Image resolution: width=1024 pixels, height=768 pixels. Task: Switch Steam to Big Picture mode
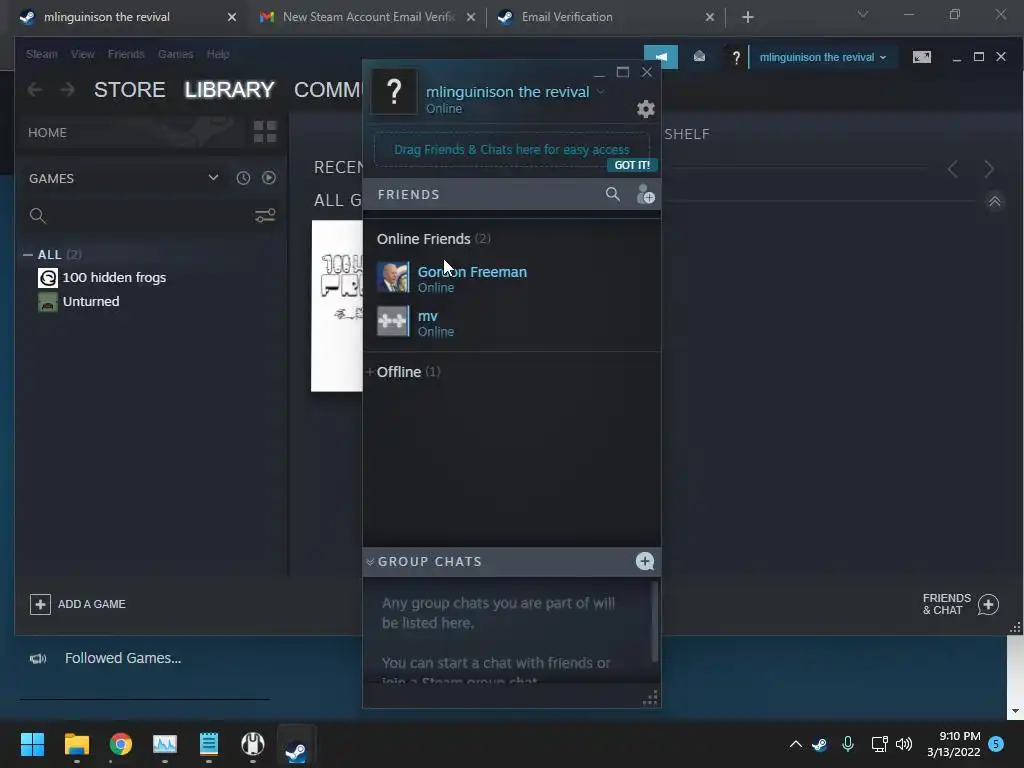point(921,57)
